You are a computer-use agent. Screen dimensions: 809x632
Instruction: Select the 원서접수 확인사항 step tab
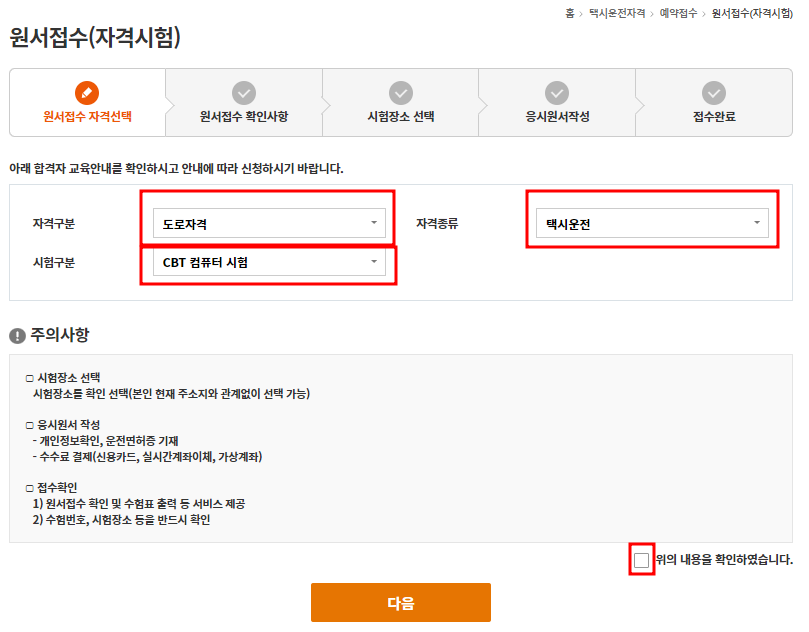(244, 103)
